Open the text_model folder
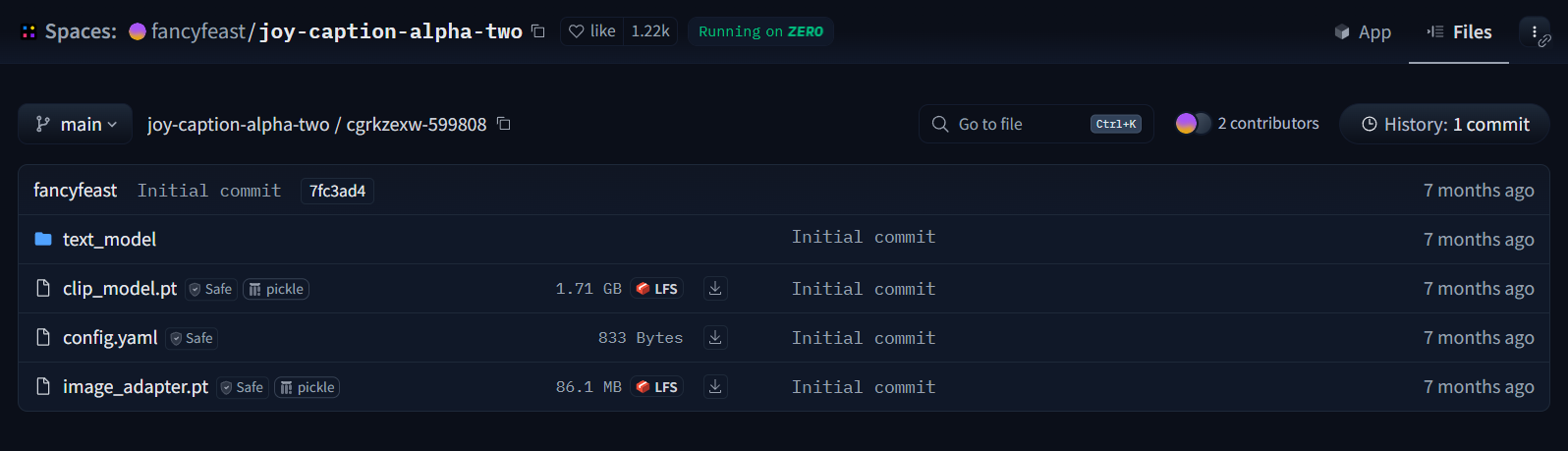1568x451 pixels. (109, 240)
